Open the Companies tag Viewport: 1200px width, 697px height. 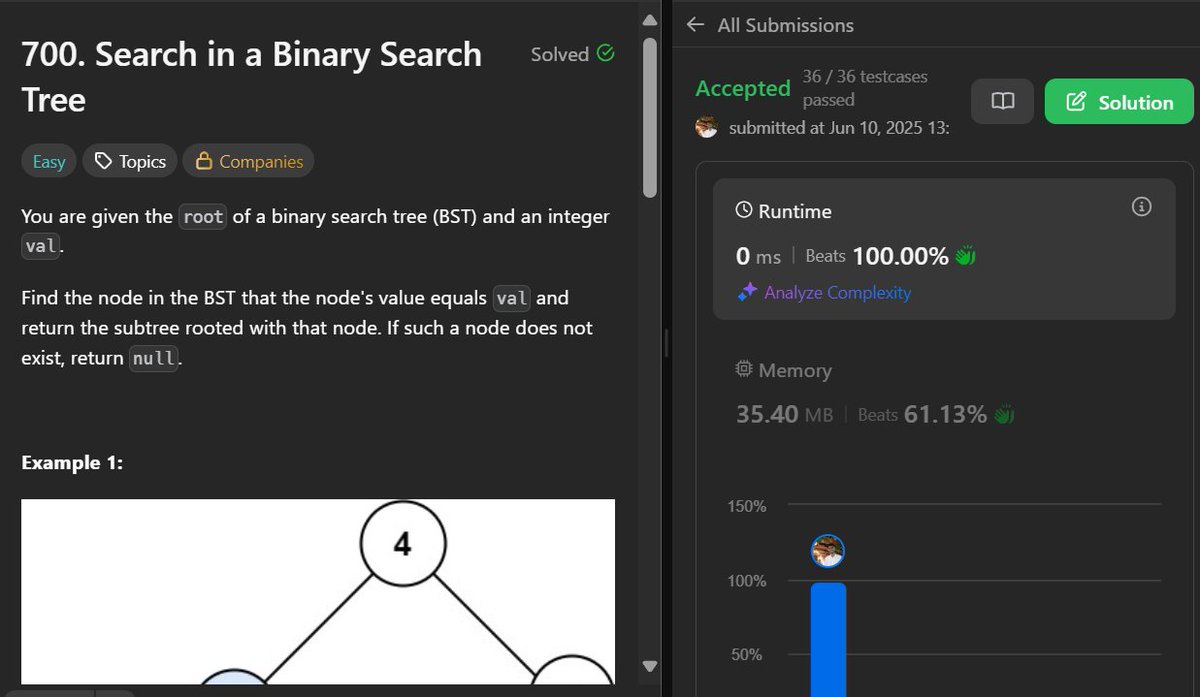pyautogui.click(x=248, y=161)
